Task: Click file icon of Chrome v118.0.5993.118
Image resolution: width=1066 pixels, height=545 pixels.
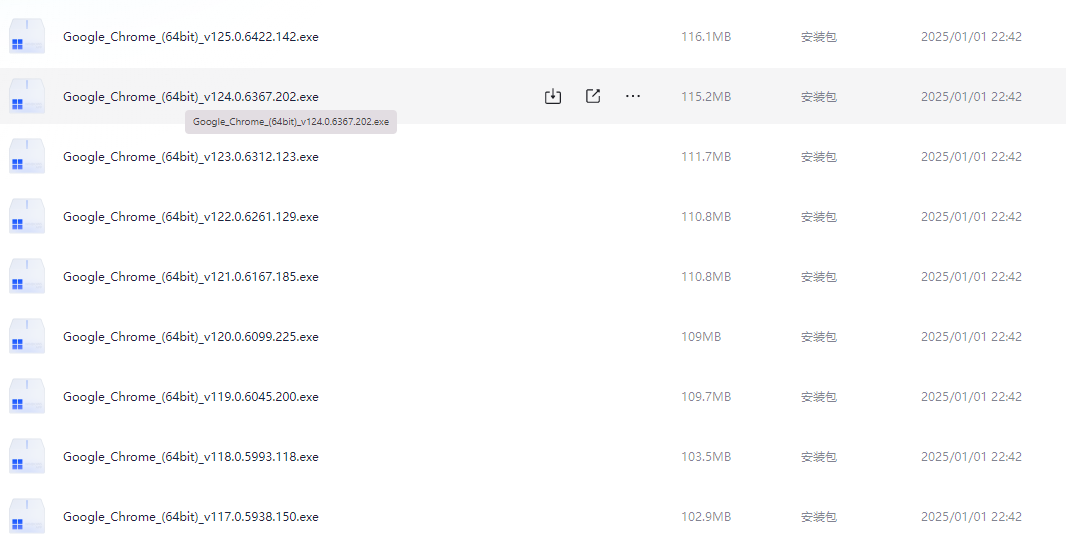Action: point(27,457)
